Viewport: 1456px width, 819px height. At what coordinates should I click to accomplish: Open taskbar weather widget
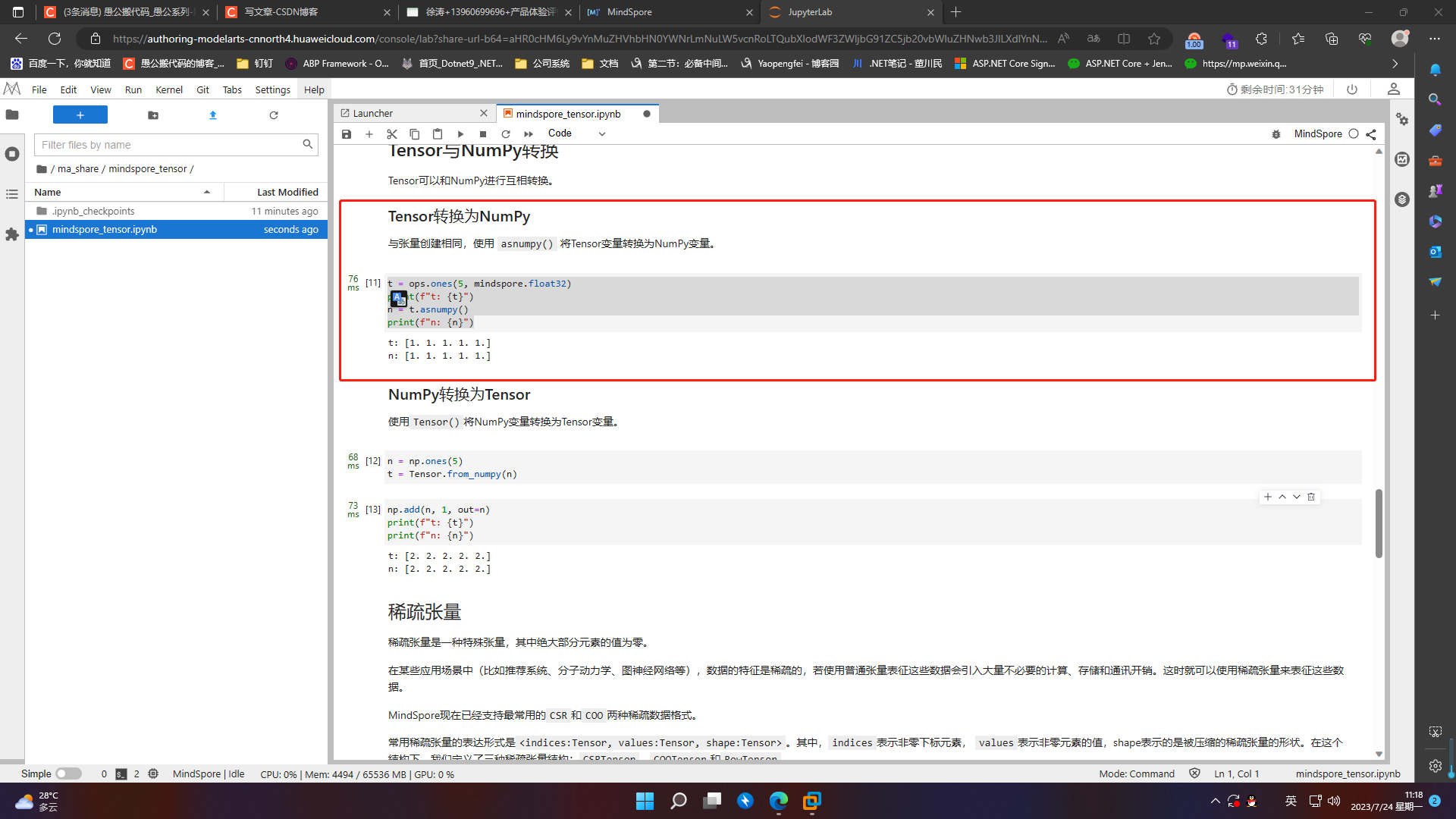coord(36,801)
